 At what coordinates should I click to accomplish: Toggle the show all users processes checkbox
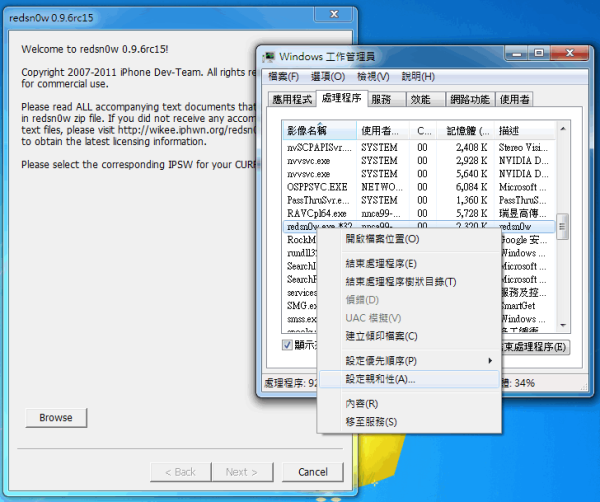click(x=287, y=345)
